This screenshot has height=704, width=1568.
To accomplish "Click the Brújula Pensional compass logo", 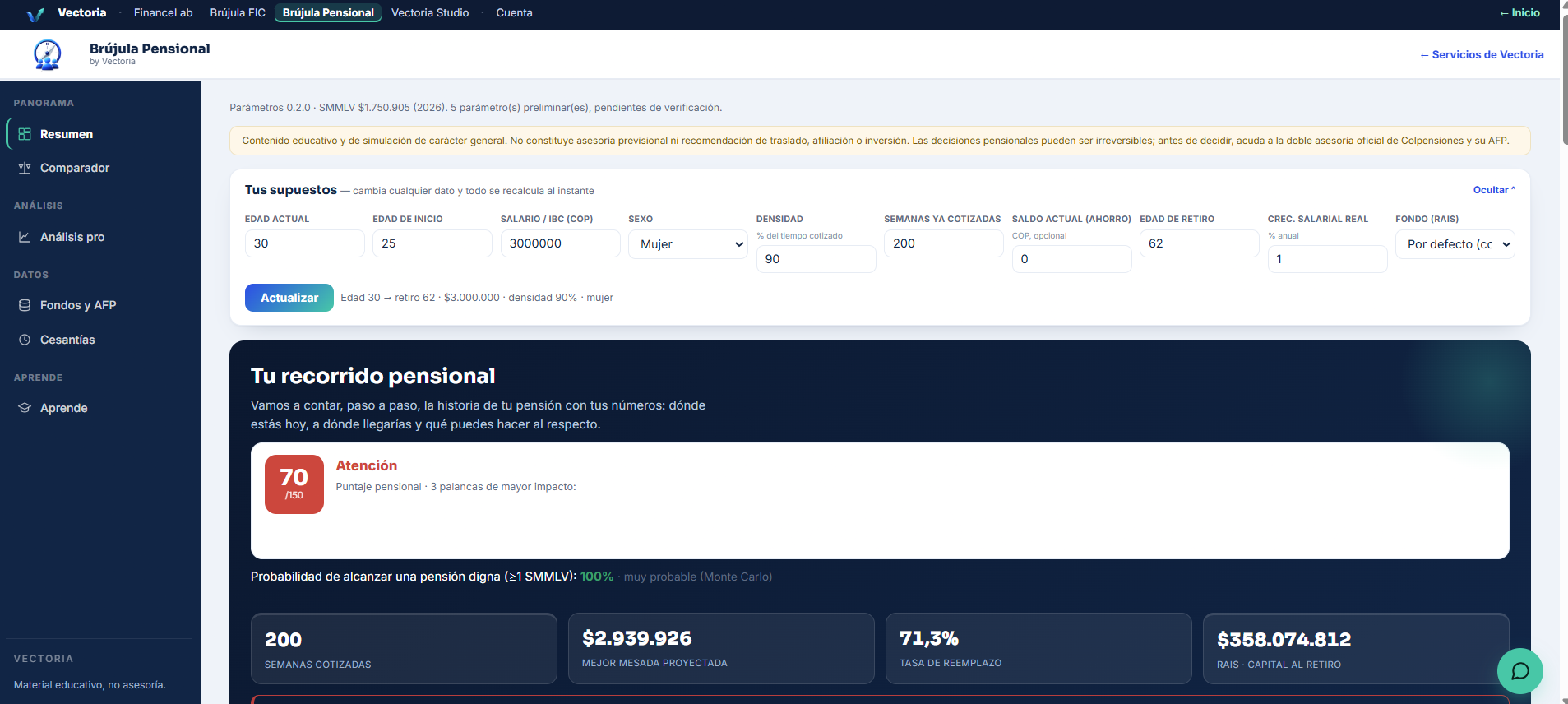I will coord(48,55).
